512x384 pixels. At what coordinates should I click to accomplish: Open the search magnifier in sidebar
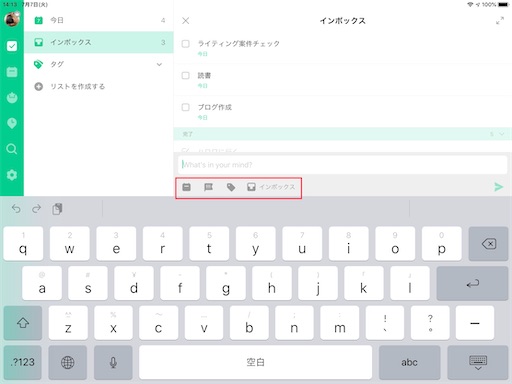click(12, 149)
